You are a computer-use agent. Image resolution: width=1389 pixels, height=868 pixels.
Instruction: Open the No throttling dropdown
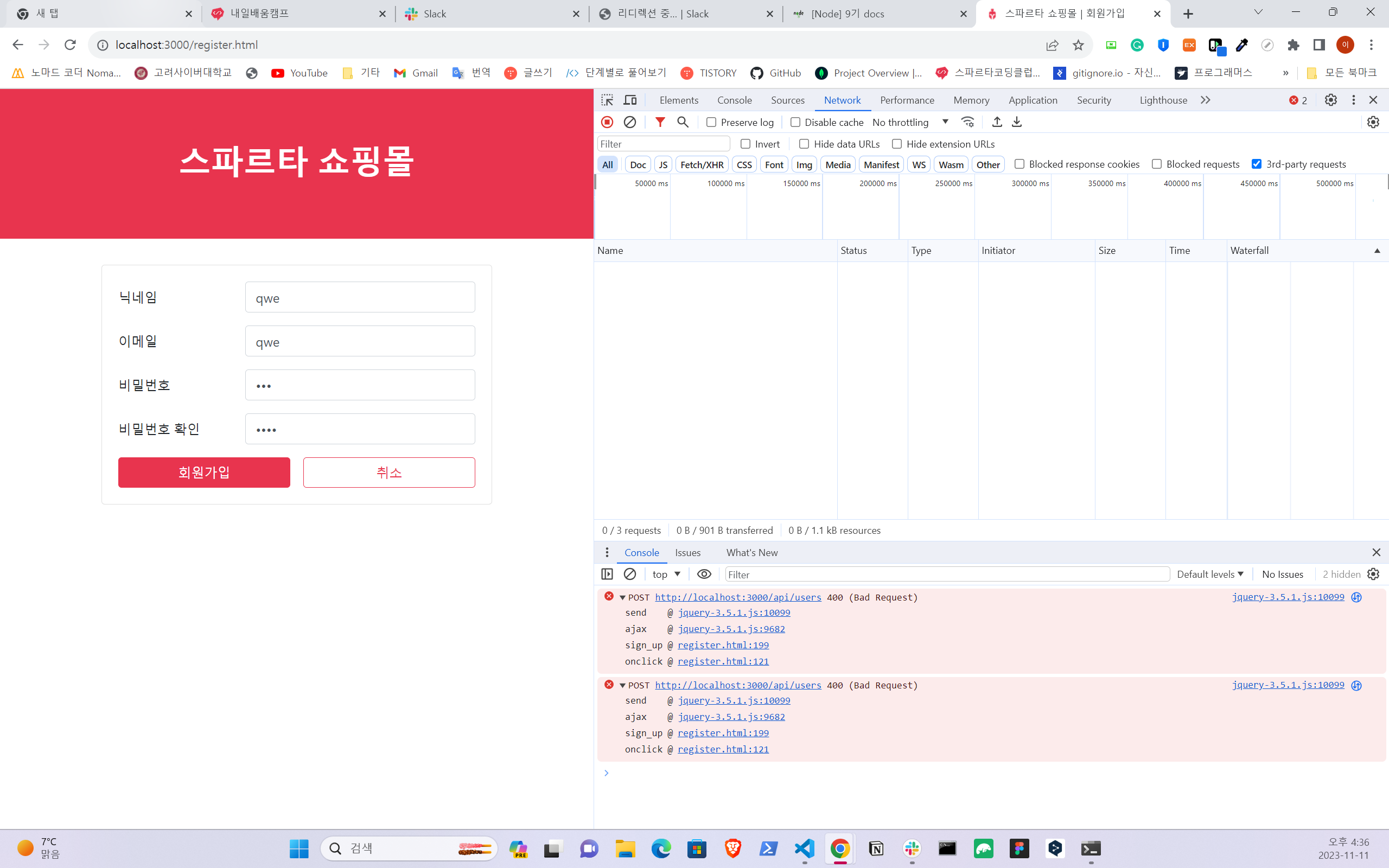point(910,122)
